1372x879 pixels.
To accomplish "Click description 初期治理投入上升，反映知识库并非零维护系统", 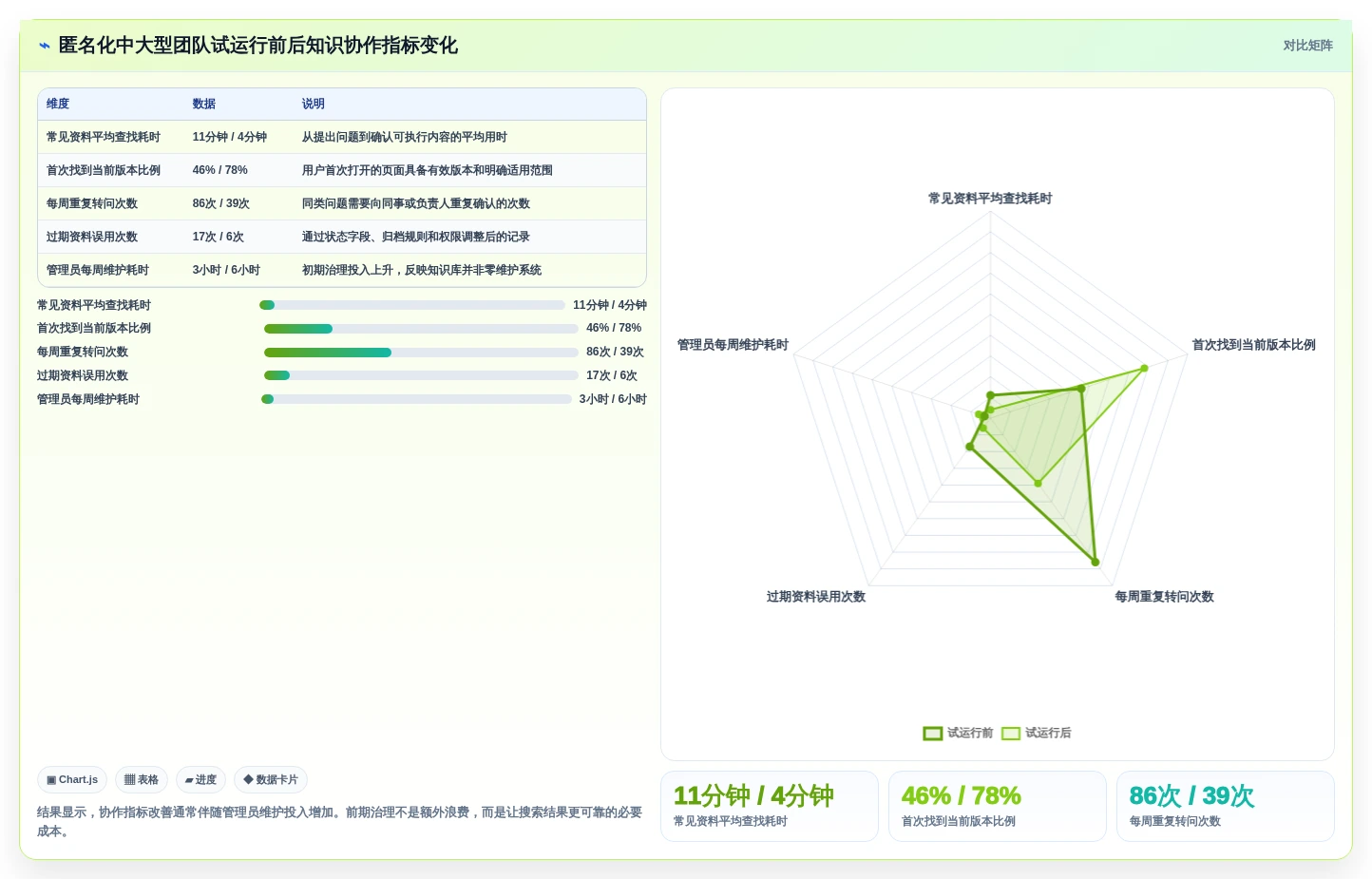I will [422, 270].
